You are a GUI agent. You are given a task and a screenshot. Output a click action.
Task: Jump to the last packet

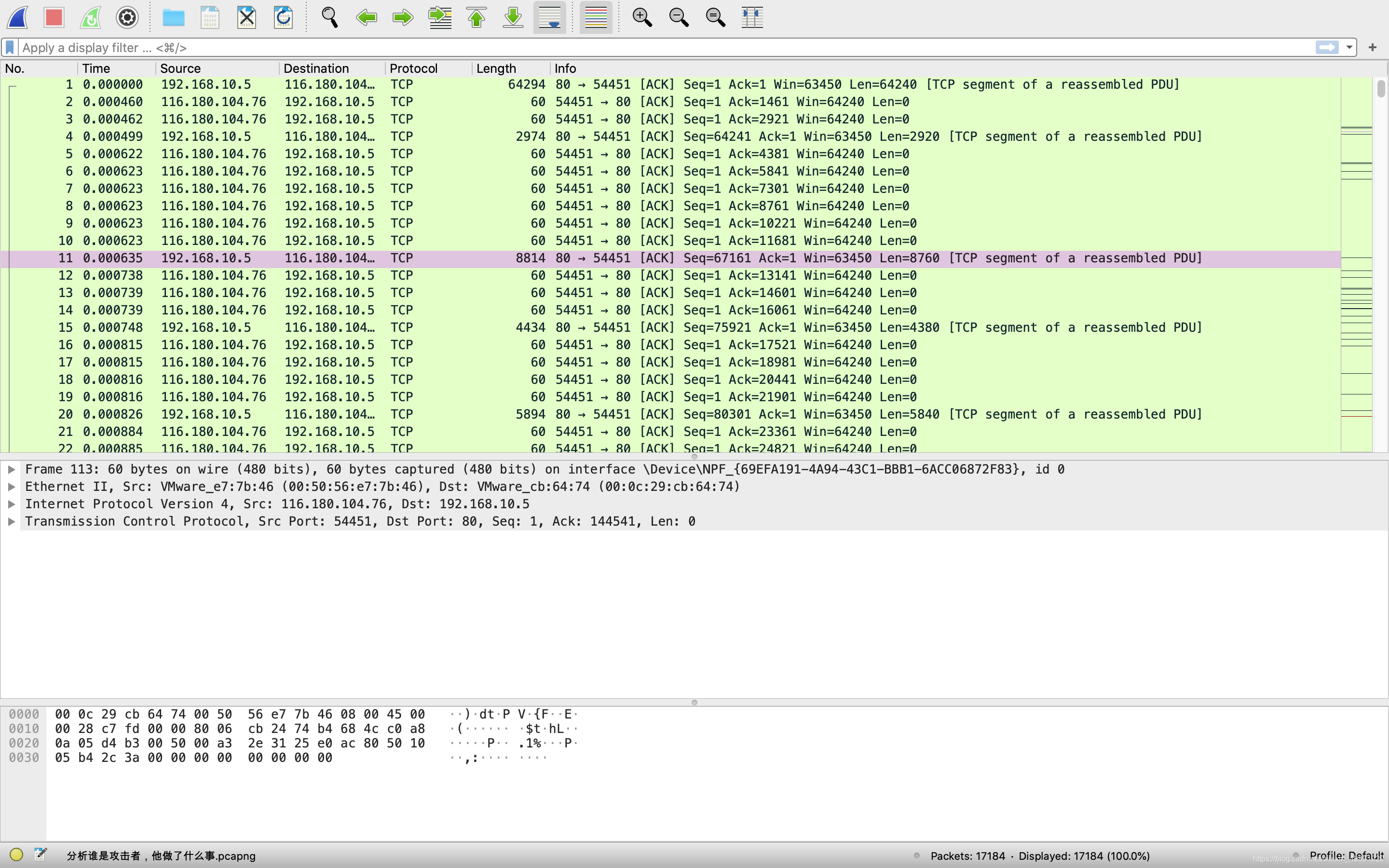coord(513,17)
